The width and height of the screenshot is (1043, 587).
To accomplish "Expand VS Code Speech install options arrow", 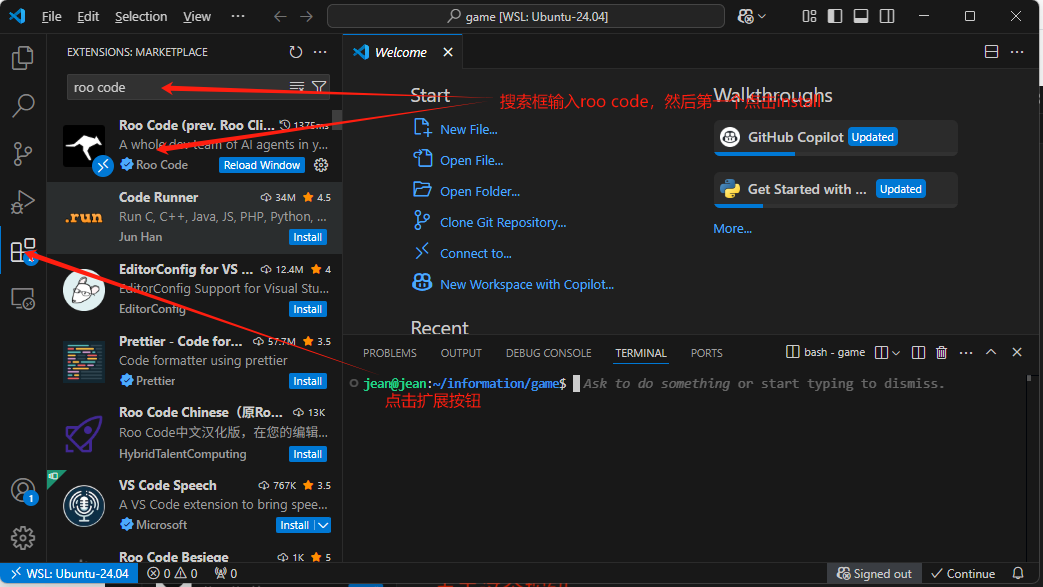I will tap(323, 525).
